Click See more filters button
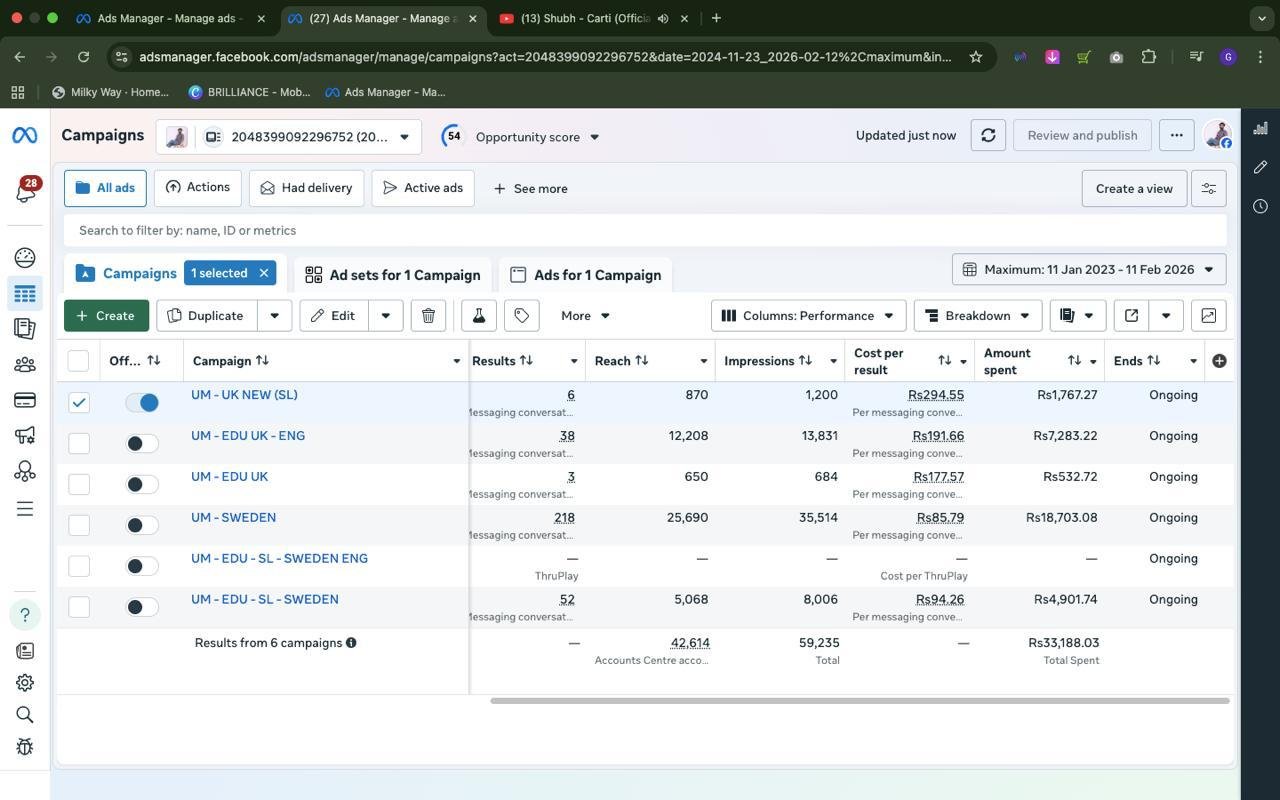Screen dimensions: 1280x800 pyautogui.click(x=530, y=188)
